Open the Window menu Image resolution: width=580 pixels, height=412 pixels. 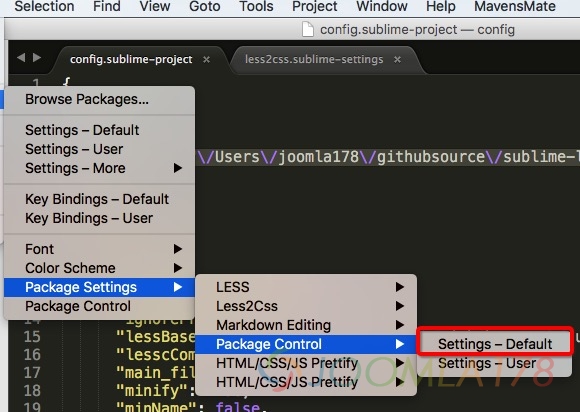[x=382, y=6]
